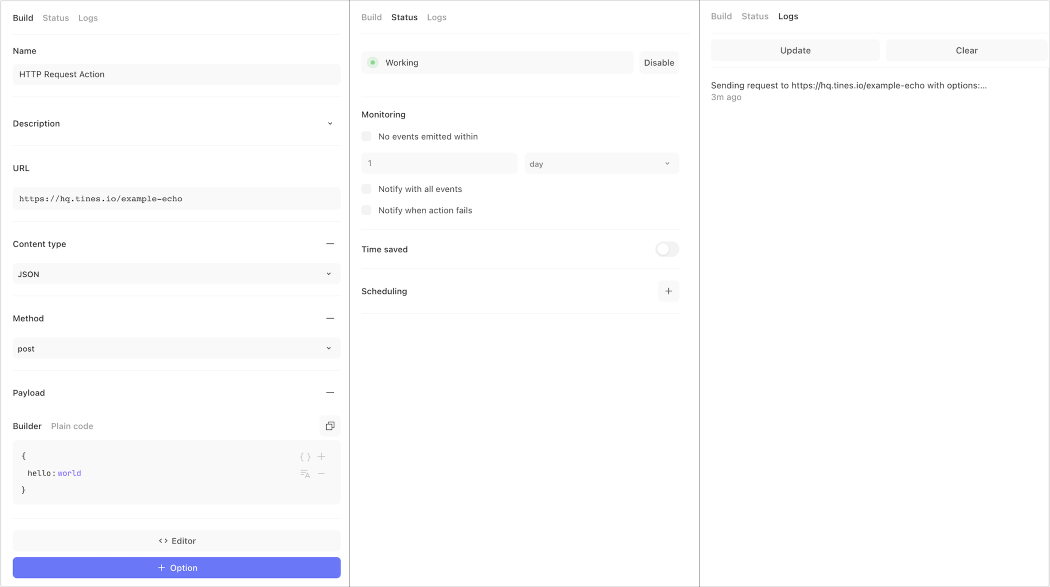The height and width of the screenshot is (587, 1050).
Task: Toggle the Time saved switch
Action: click(x=667, y=249)
